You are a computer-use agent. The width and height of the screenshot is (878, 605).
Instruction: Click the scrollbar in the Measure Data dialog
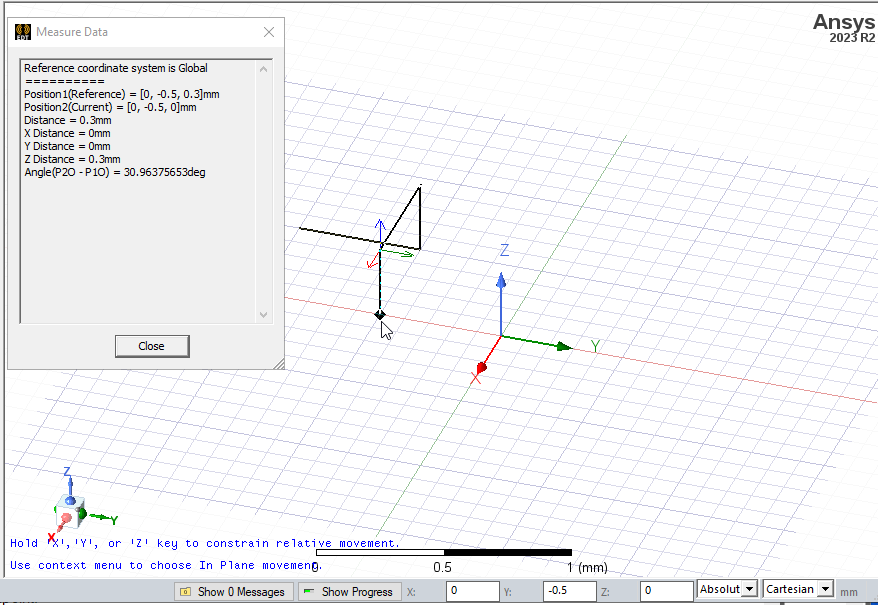pos(263,190)
